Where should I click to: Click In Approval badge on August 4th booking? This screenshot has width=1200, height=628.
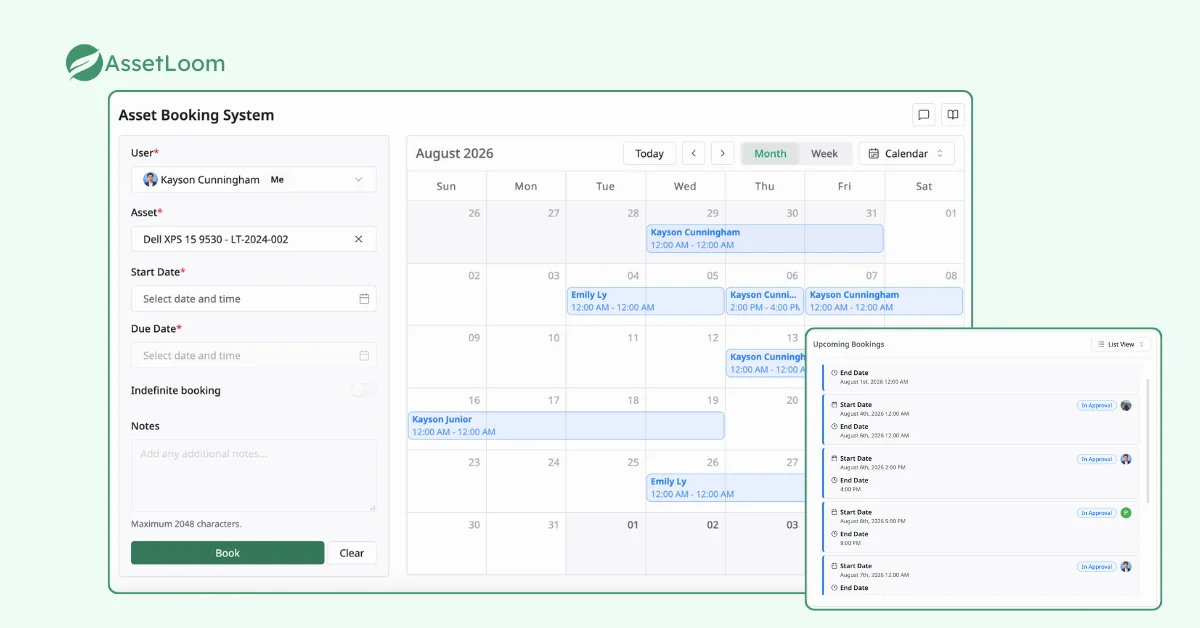1097,406
